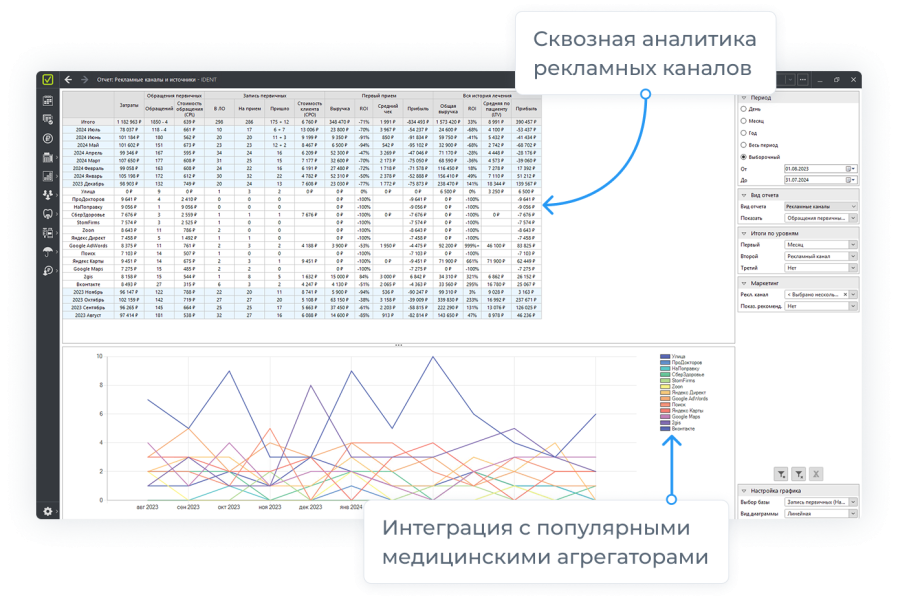
Task: Open the Рекл. канал dropdown arrow
Action: [853, 294]
